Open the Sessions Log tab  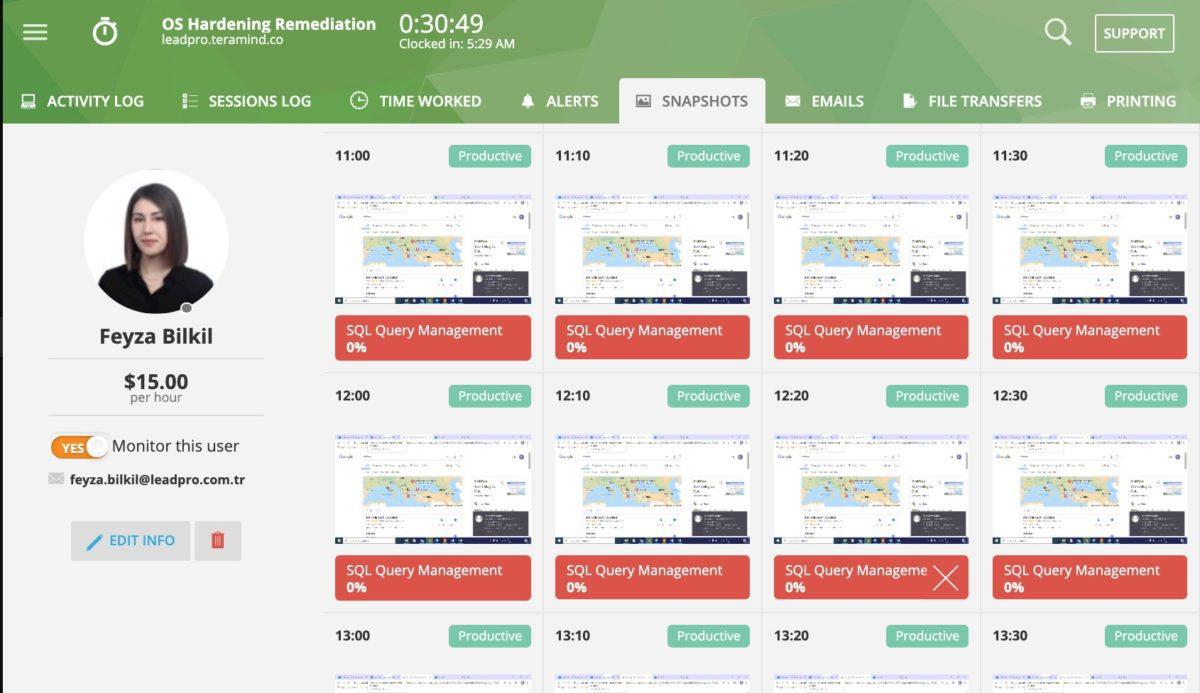pyautogui.click(x=246, y=101)
